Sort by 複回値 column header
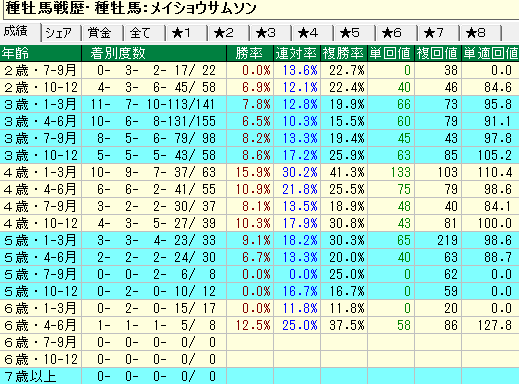Image resolution: width=519 pixels, height=384 pixels. (438, 53)
